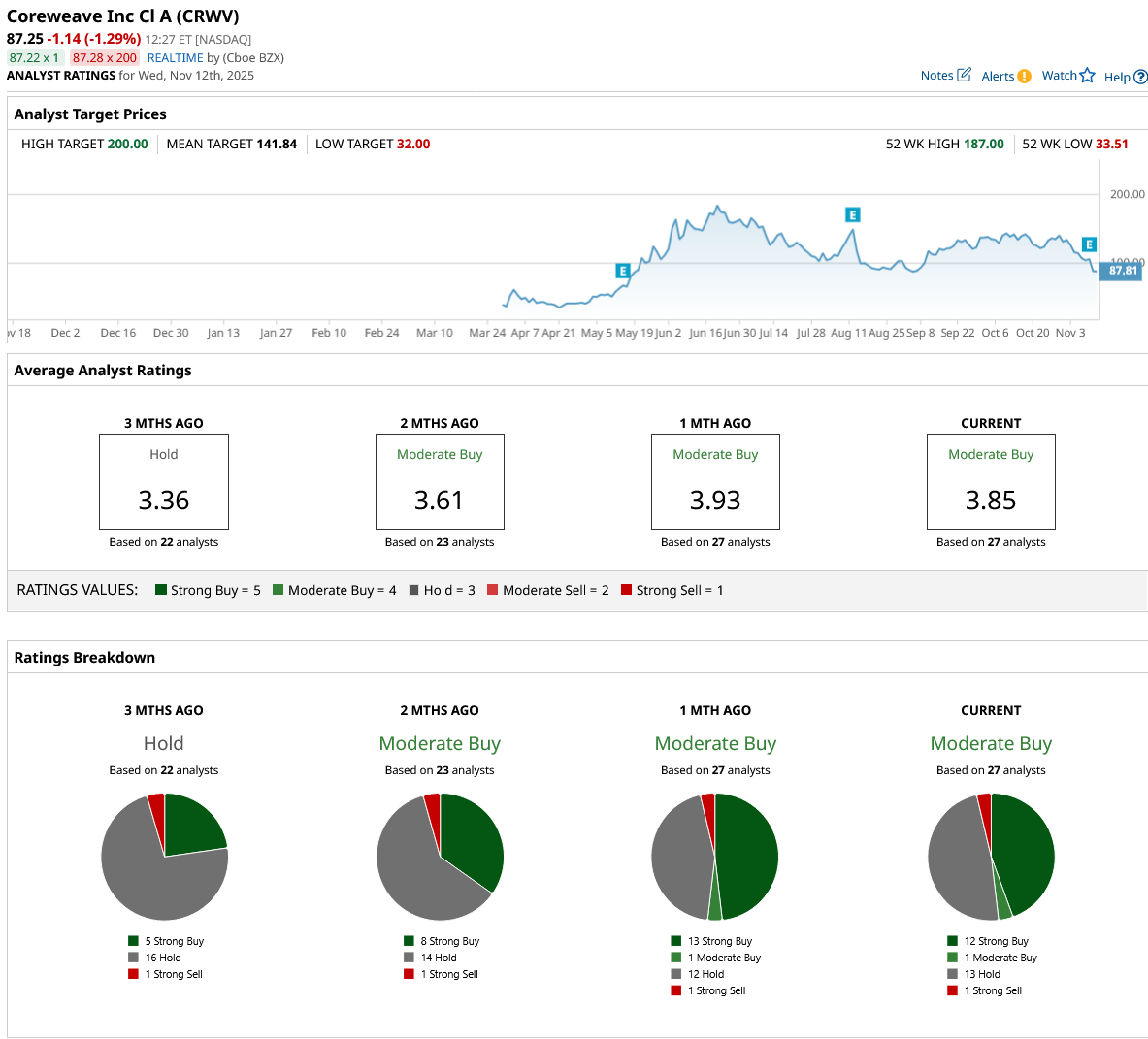The height and width of the screenshot is (1039, 1148).
Task: Click the 87.81 current price label on chart
Action: (x=1122, y=271)
